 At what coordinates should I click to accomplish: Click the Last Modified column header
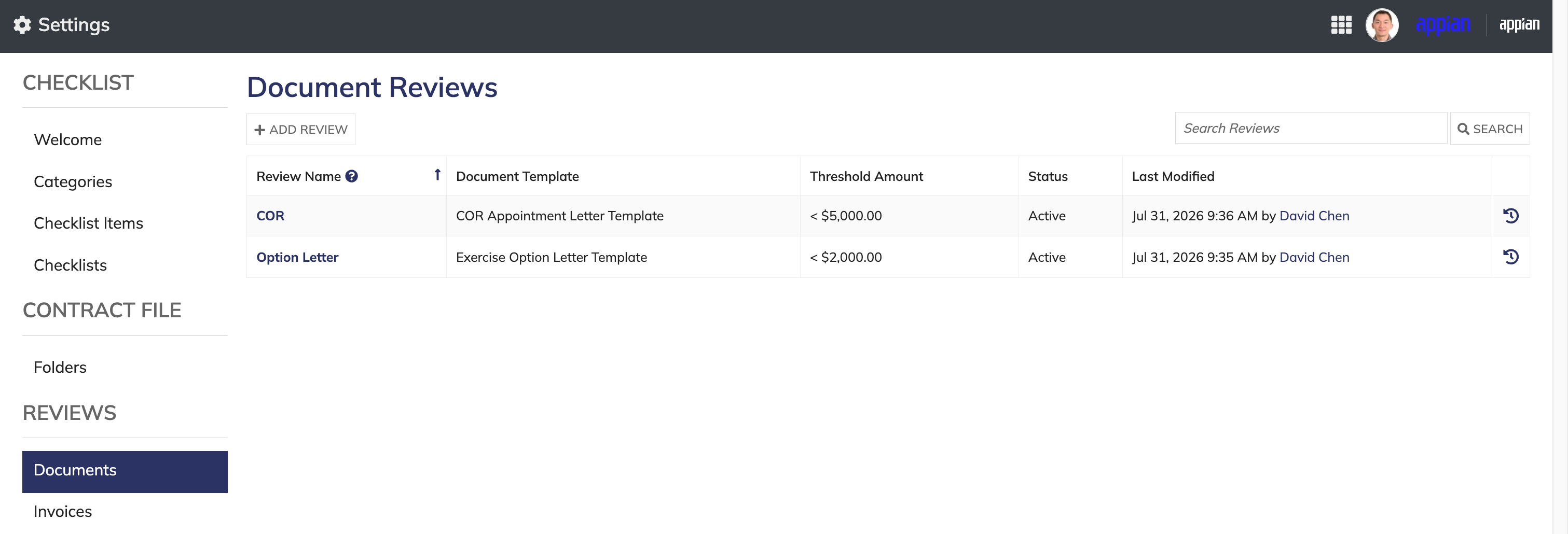[1173, 176]
